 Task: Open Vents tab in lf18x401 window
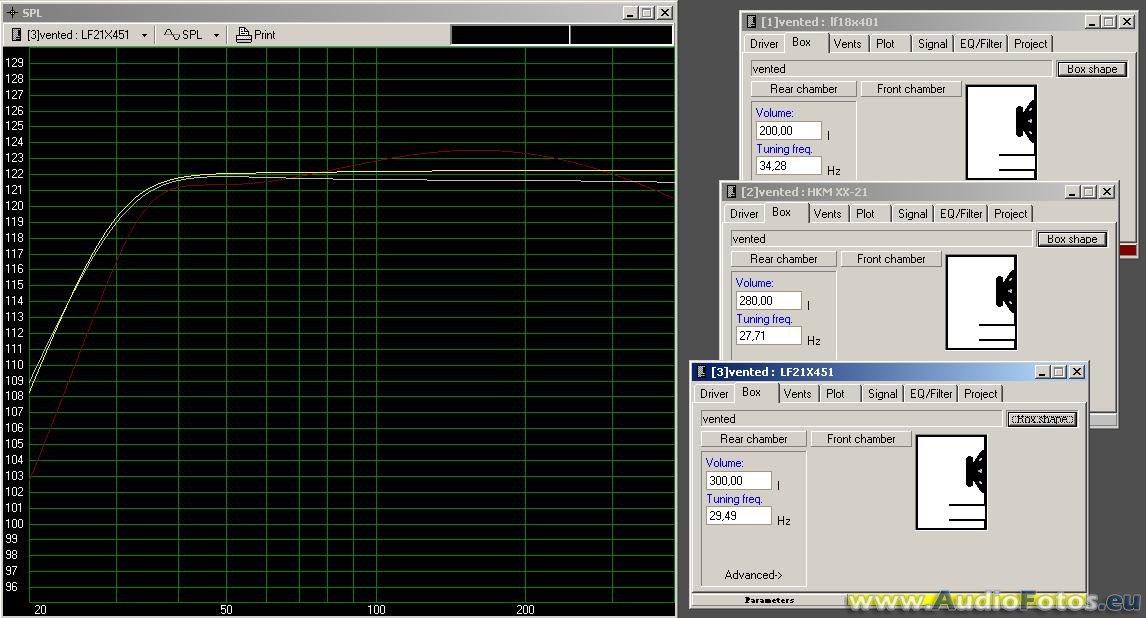[x=847, y=44]
